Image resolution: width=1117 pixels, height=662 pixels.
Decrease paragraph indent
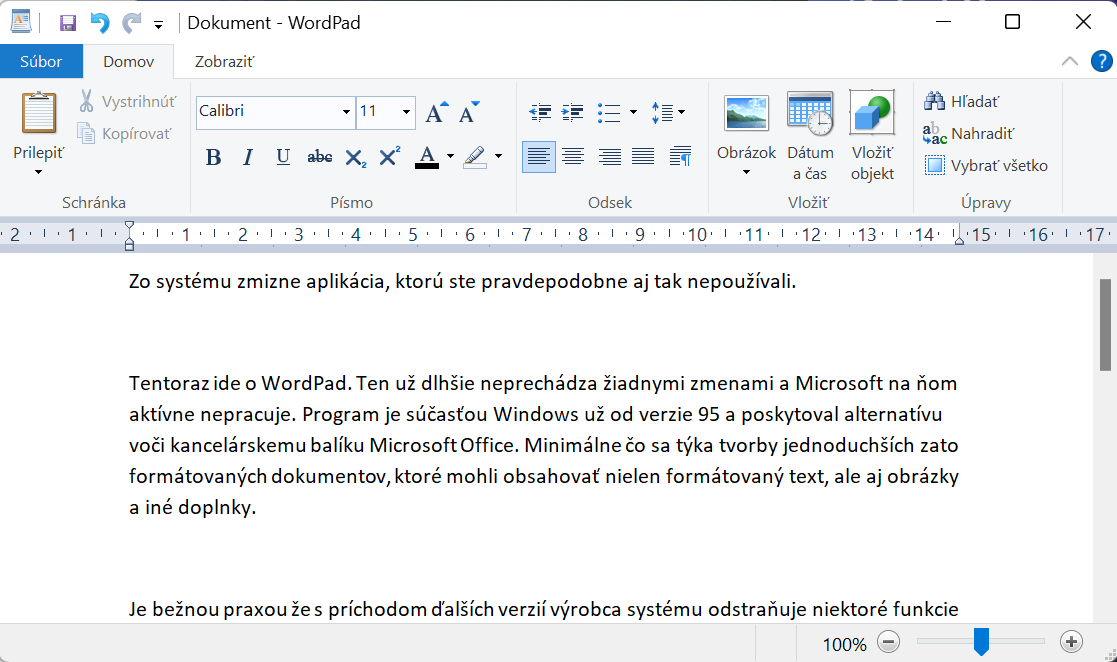pyautogui.click(x=540, y=112)
